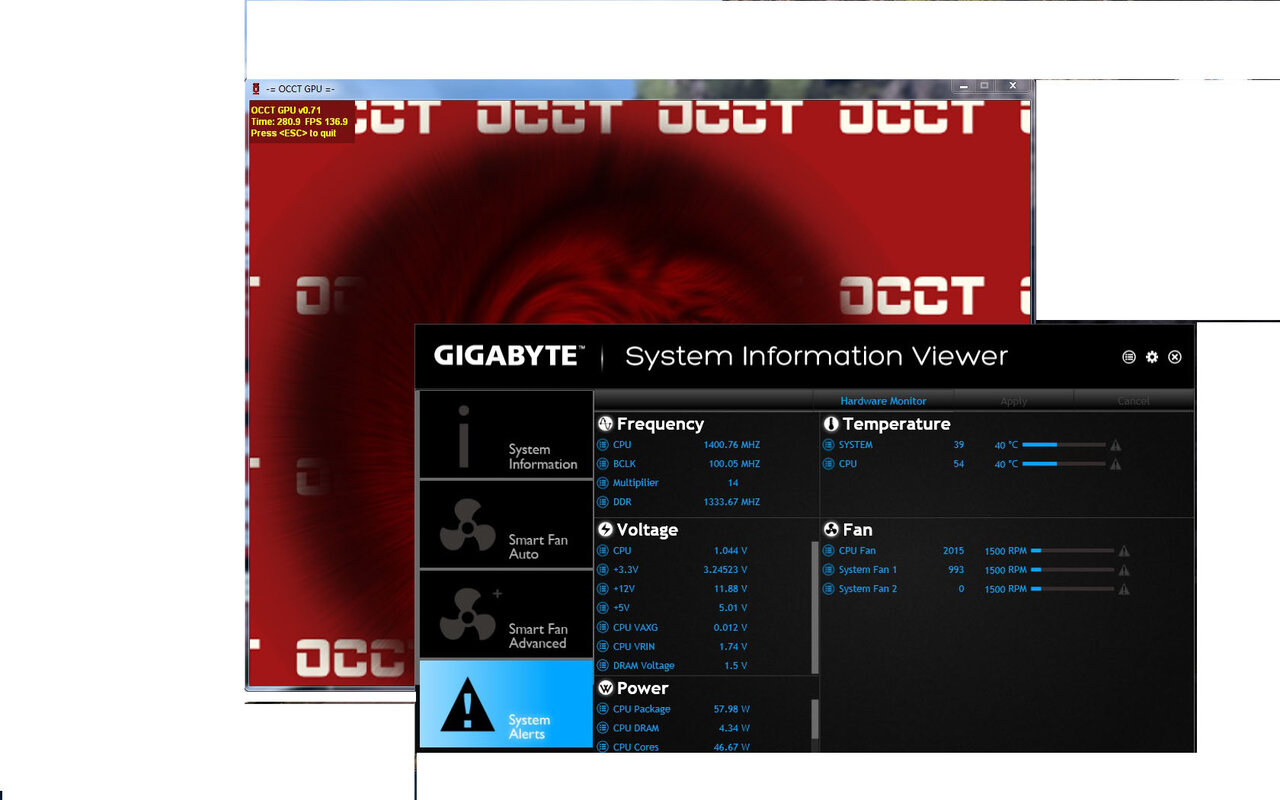Click the list icon beside BCLK
The width and height of the screenshot is (1280, 800).
click(603, 464)
